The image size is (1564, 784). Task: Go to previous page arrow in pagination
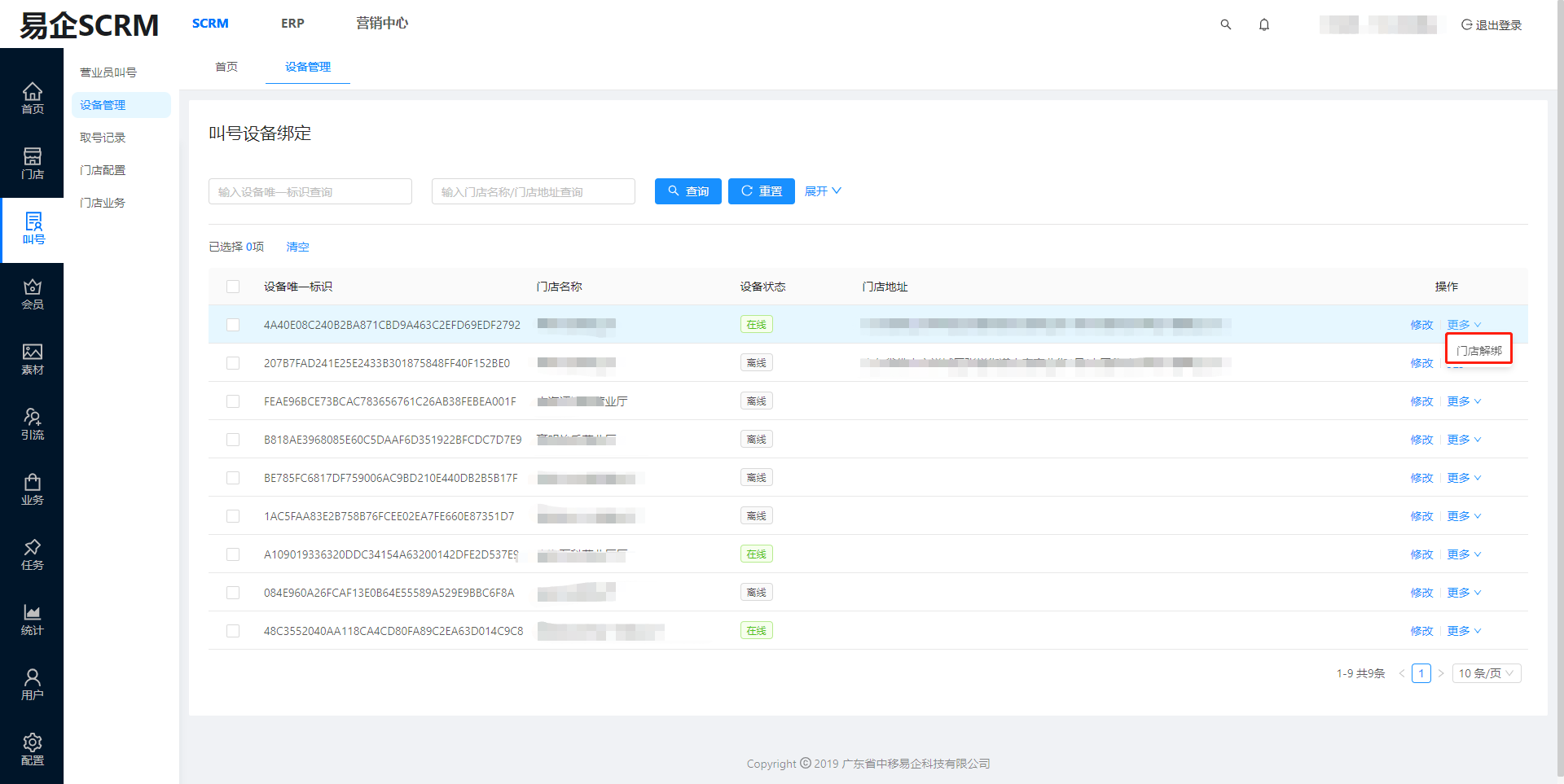coord(1402,673)
